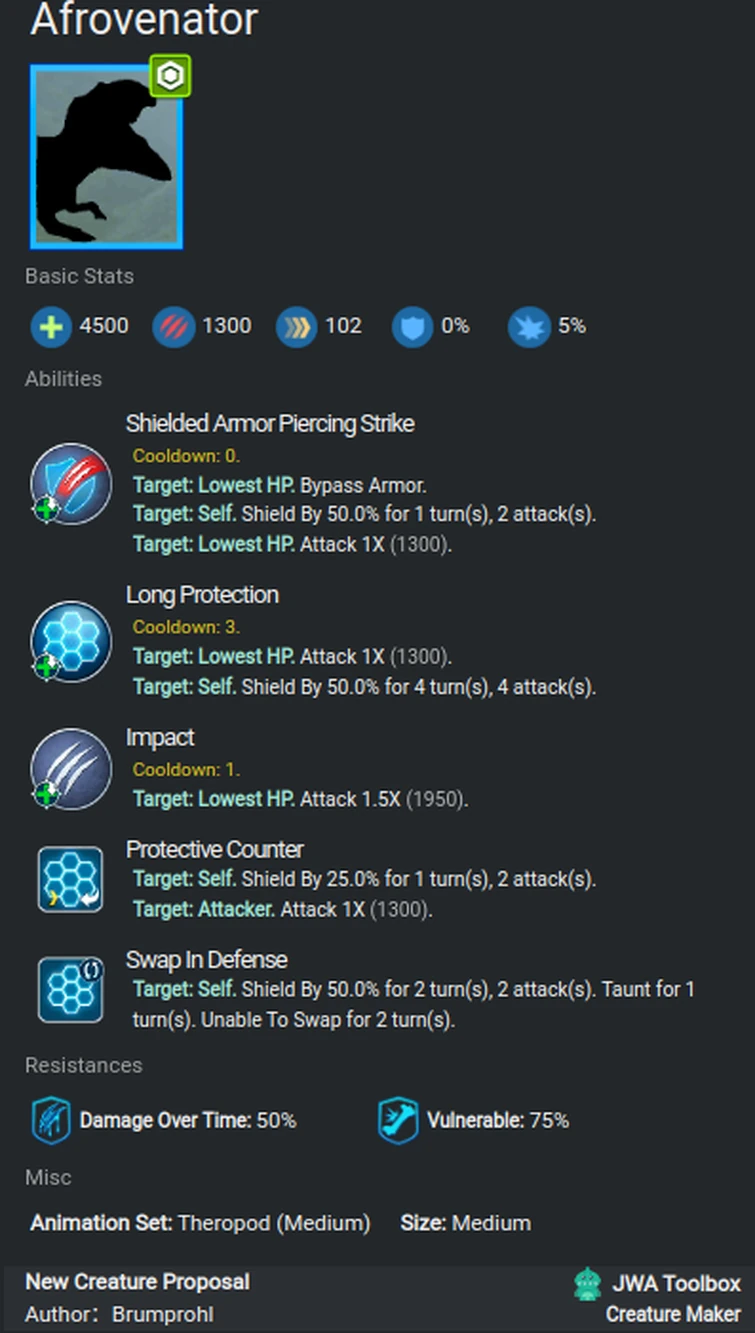Viewport: 755px width, 1333px height.
Task: Click the Animation Set Theropod (Medium) value
Action: click(273, 1223)
